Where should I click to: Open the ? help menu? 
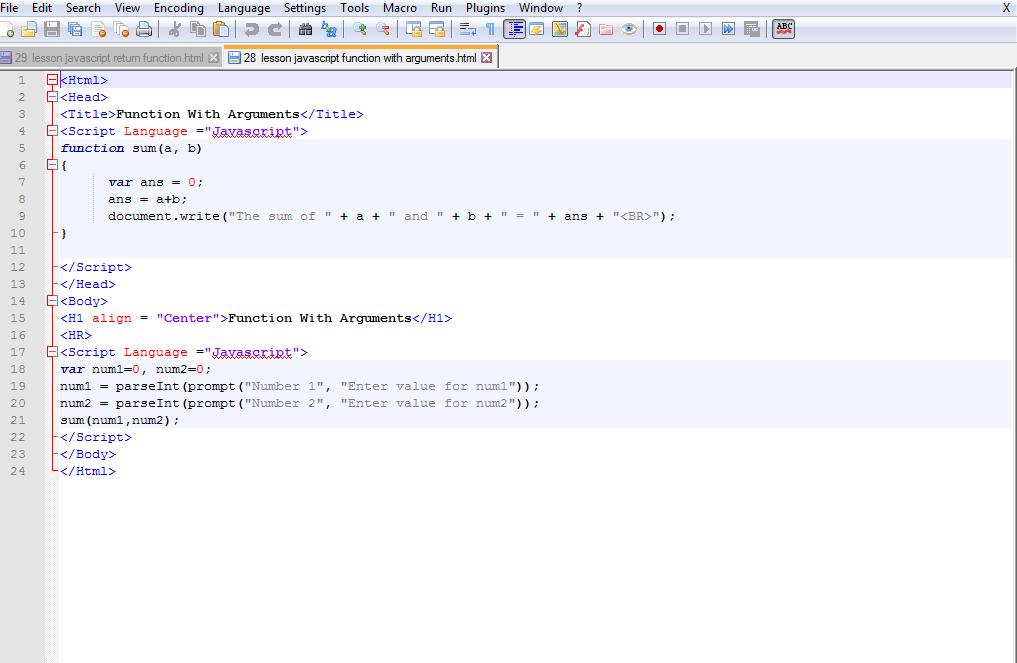(x=579, y=8)
